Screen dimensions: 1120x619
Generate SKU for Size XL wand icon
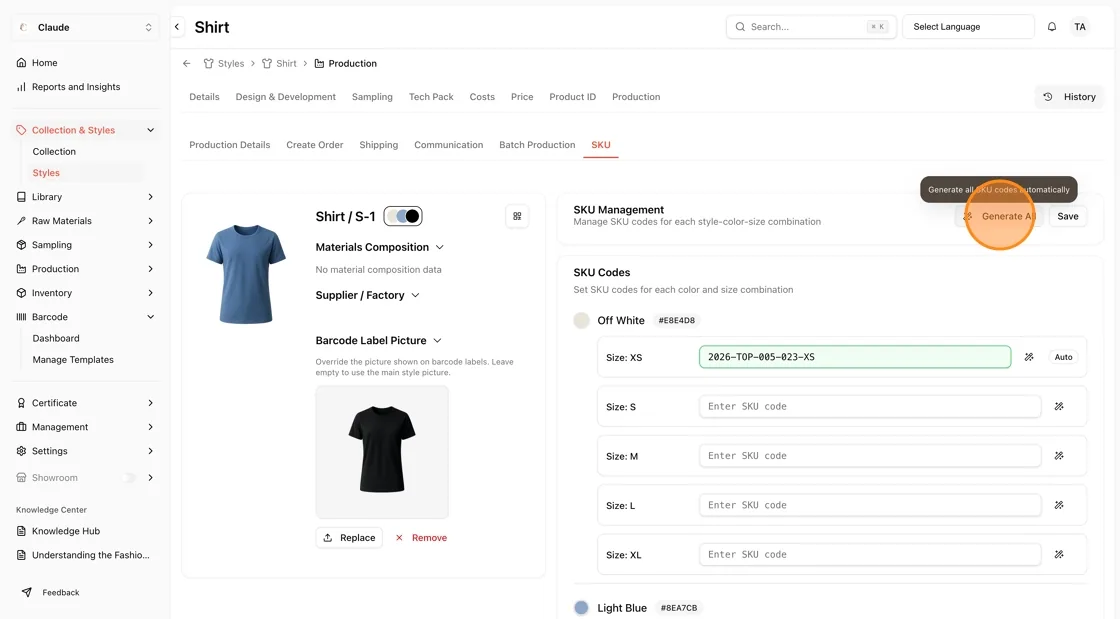[x=1059, y=554]
